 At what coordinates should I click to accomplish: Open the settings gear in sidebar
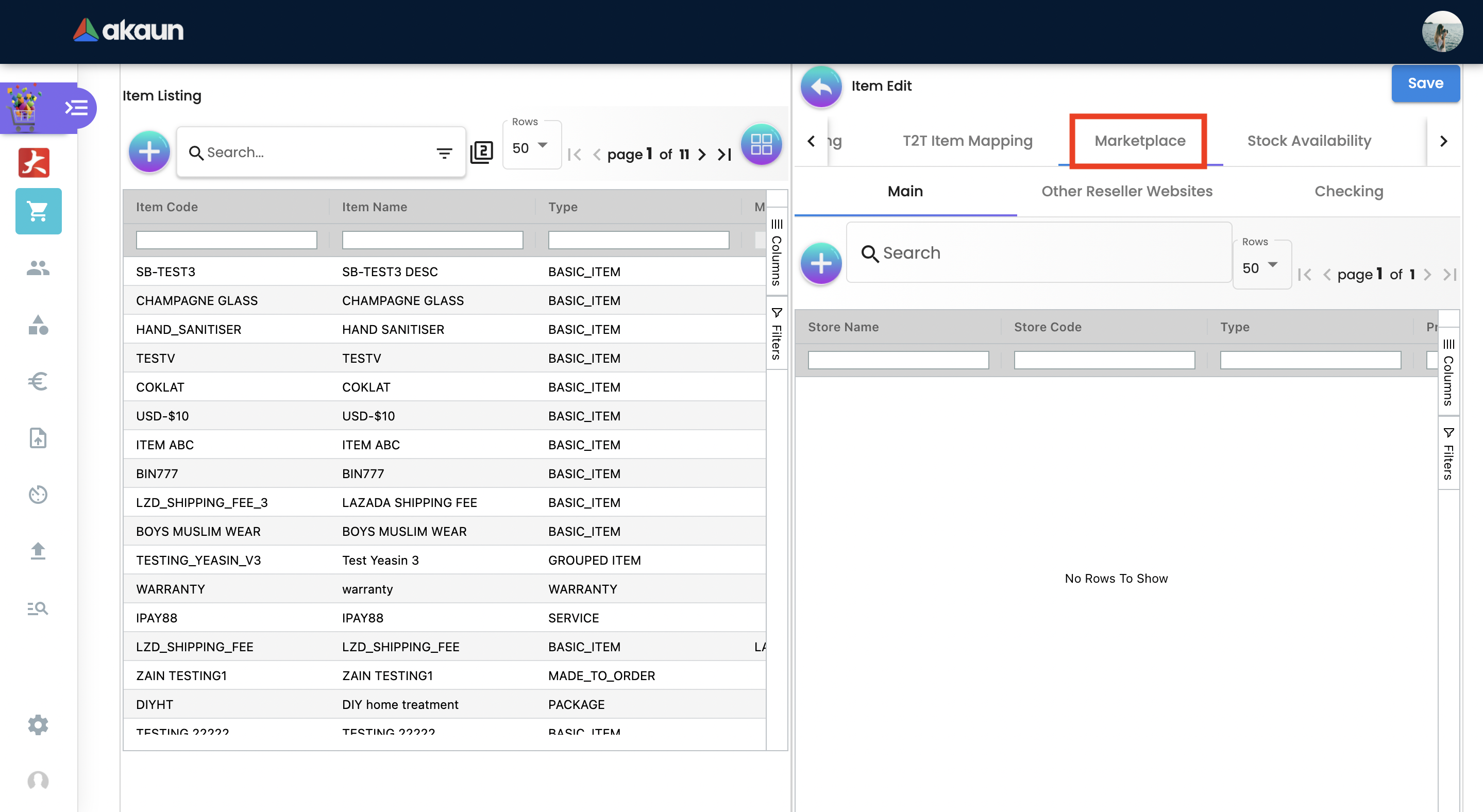pyautogui.click(x=38, y=724)
